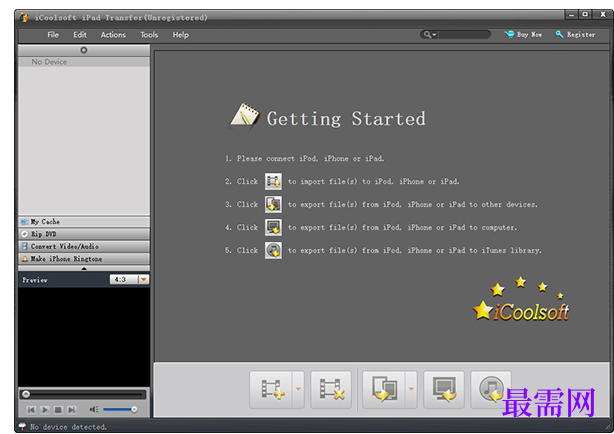The height and width of the screenshot is (434, 614).
Task: Click the black preview video area
Action: [x=83, y=337]
